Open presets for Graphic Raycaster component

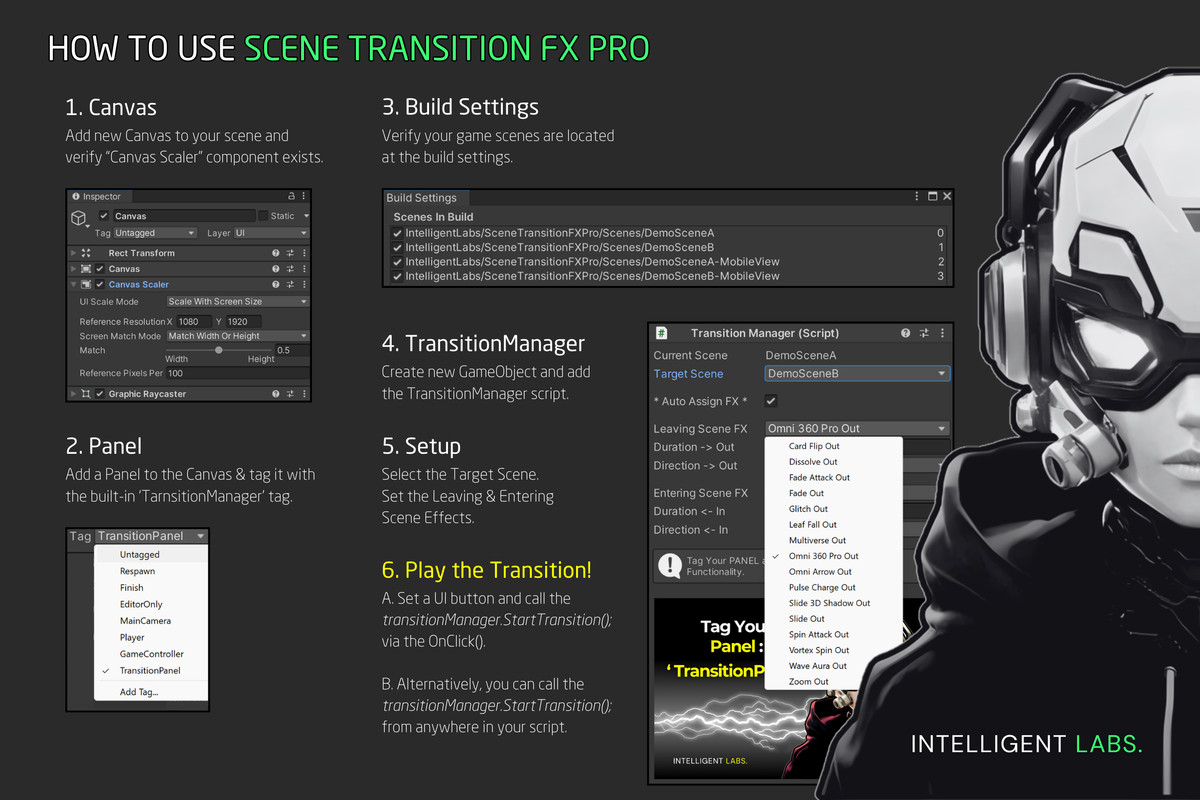pos(290,394)
